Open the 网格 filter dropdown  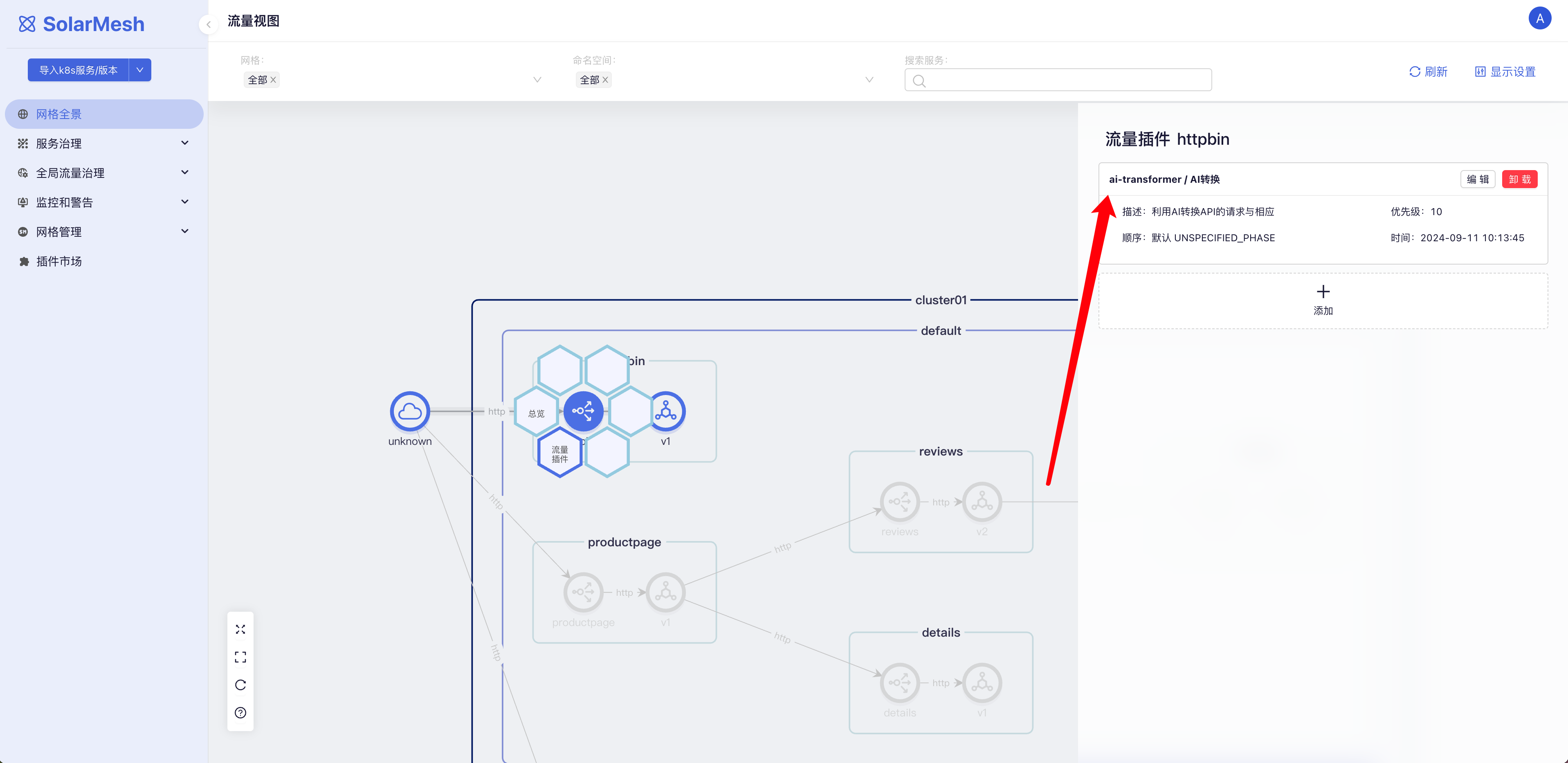537,80
